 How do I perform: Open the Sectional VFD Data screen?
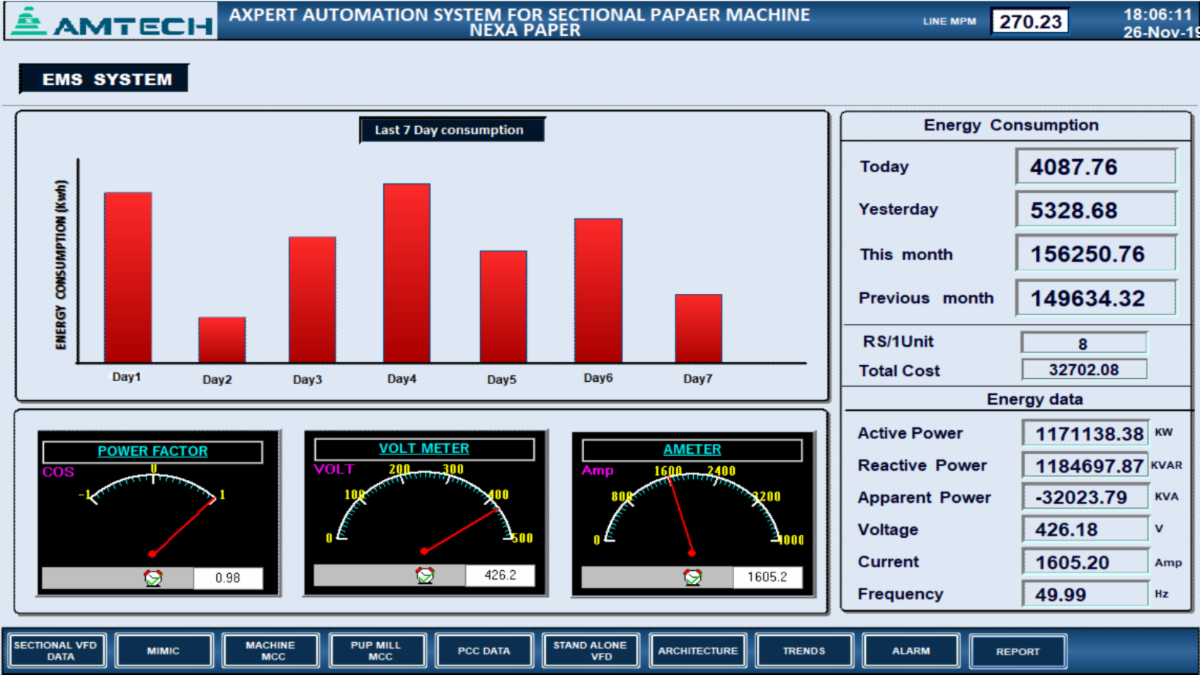click(56, 651)
